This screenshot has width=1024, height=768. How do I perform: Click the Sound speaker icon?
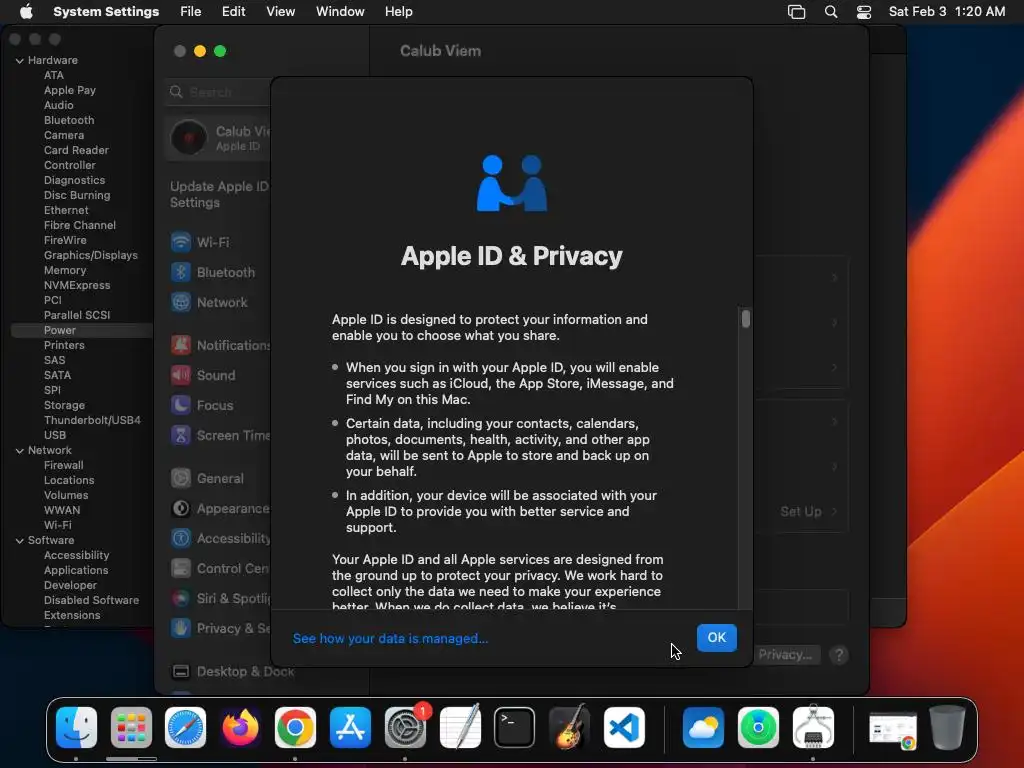[x=181, y=375]
